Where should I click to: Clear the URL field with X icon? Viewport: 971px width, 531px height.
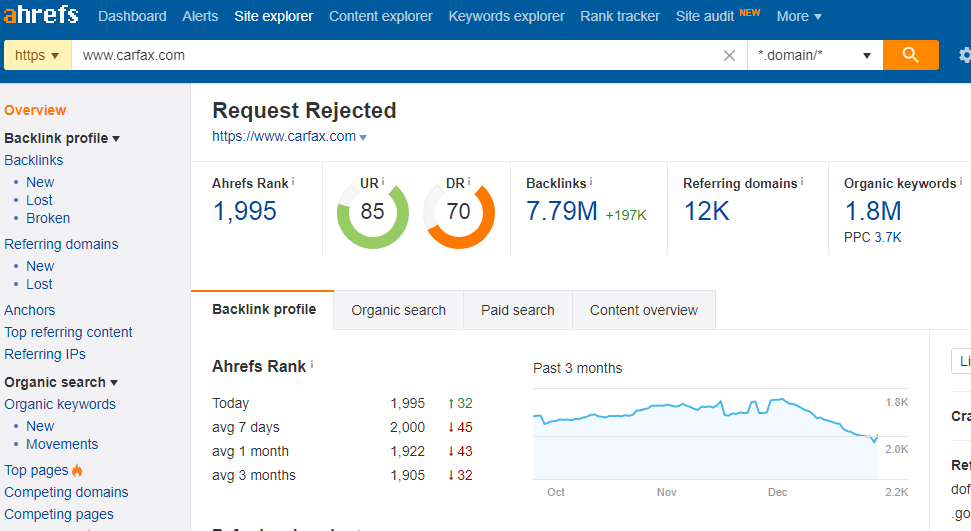pyautogui.click(x=729, y=55)
